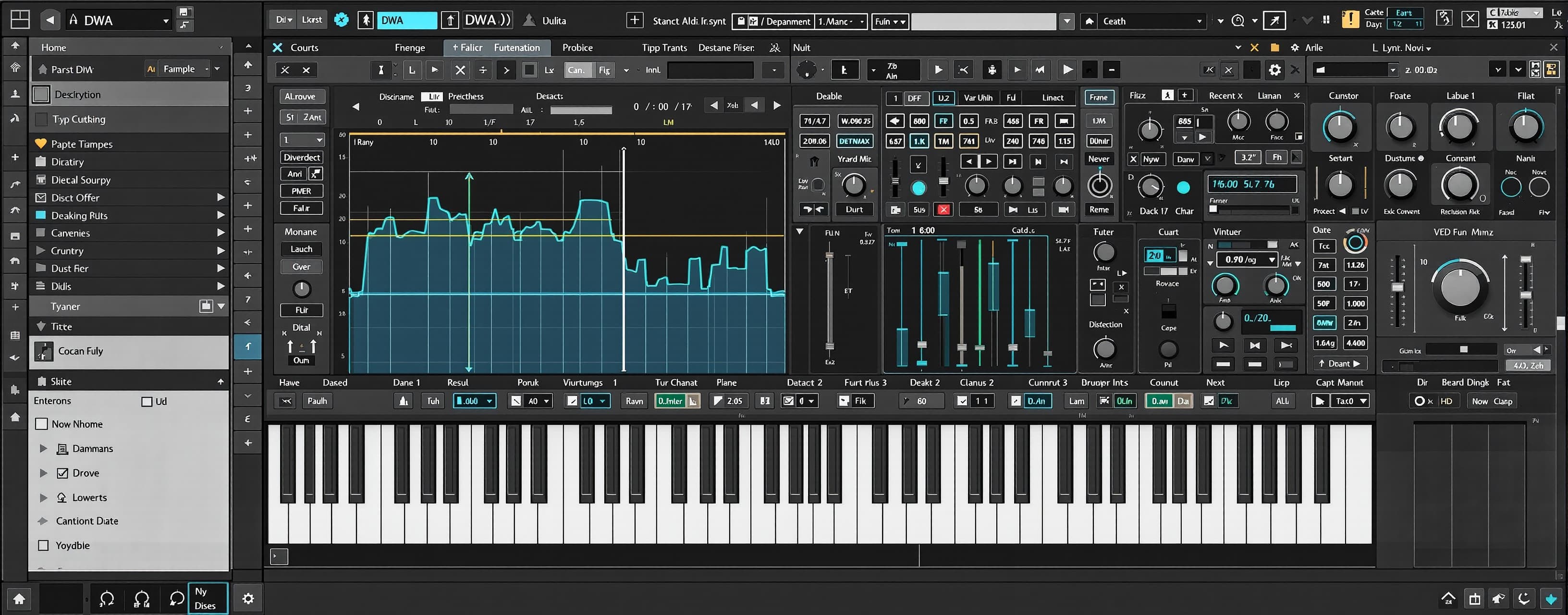Viewport: 1568px width, 615px height.
Task: Toggle the Ud checkbox
Action: click(x=147, y=401)
